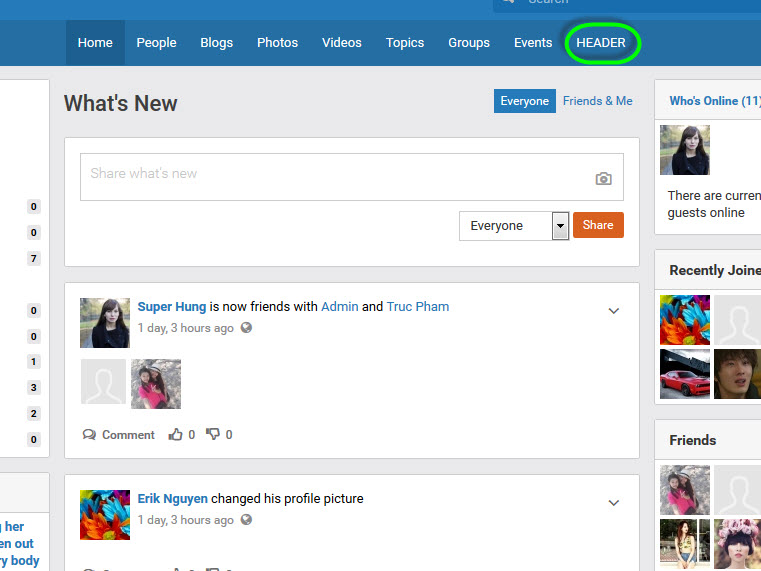This screenshot has width=761, height=571.
Task: Click the red car thumbnail in Recently Joined
Action: pos(685,374)
